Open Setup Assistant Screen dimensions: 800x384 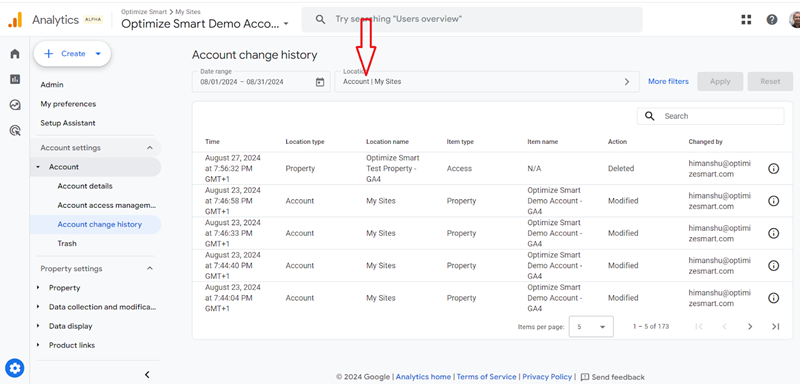pos(68,123)
